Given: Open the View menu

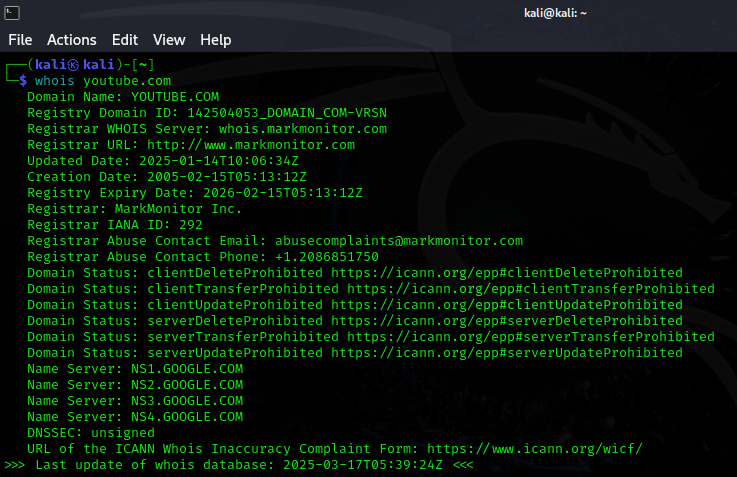Looking at the screenshot, I should pyautogui.click(x=169, y=40).
